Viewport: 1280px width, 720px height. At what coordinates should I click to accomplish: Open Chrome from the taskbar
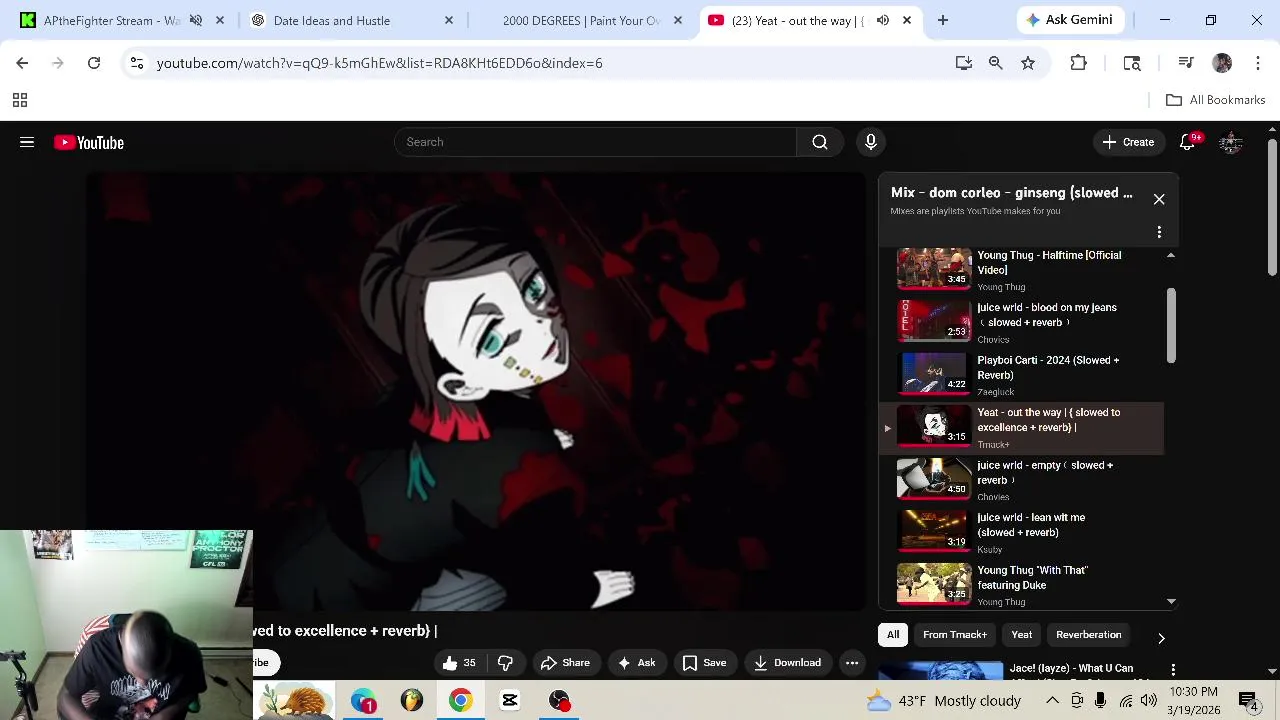[x=460, y=700]
